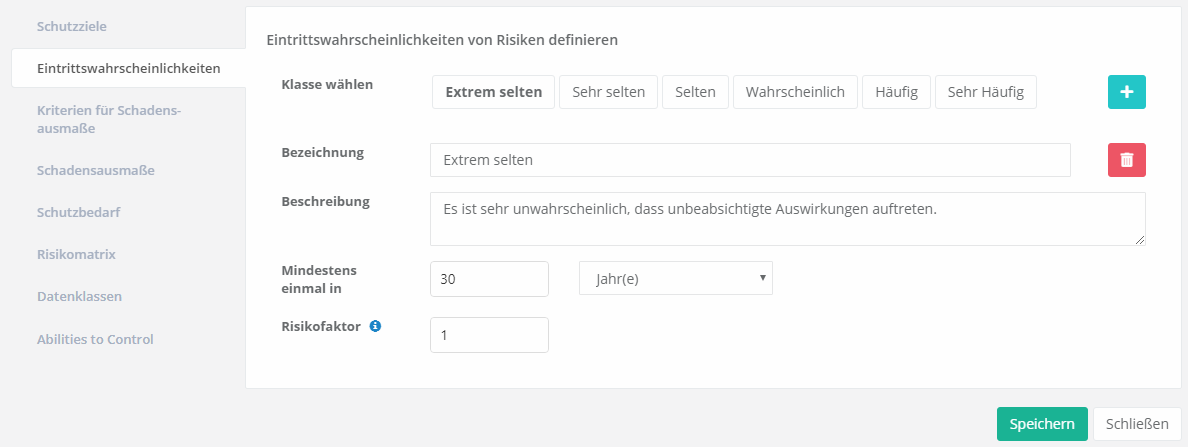Select the 'Selten' class
Image resolution: width=1188 pixels, height=447 pixels.
[695, 92]
